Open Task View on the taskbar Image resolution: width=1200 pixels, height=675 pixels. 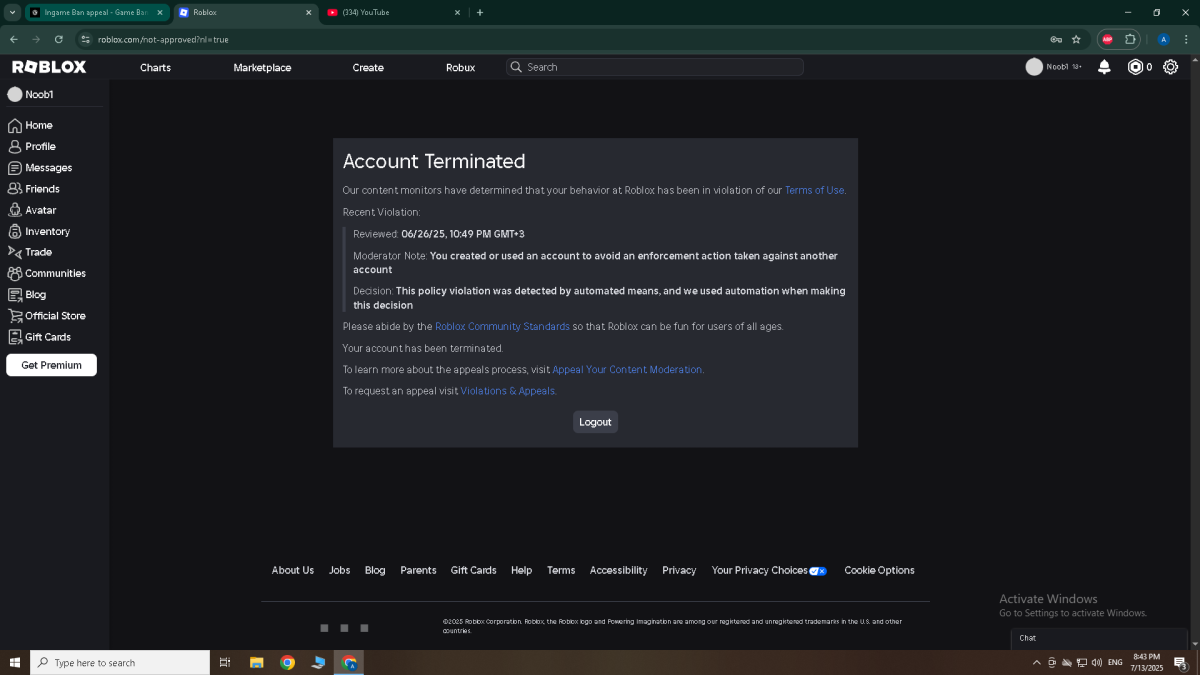click(x=225, y=662)
